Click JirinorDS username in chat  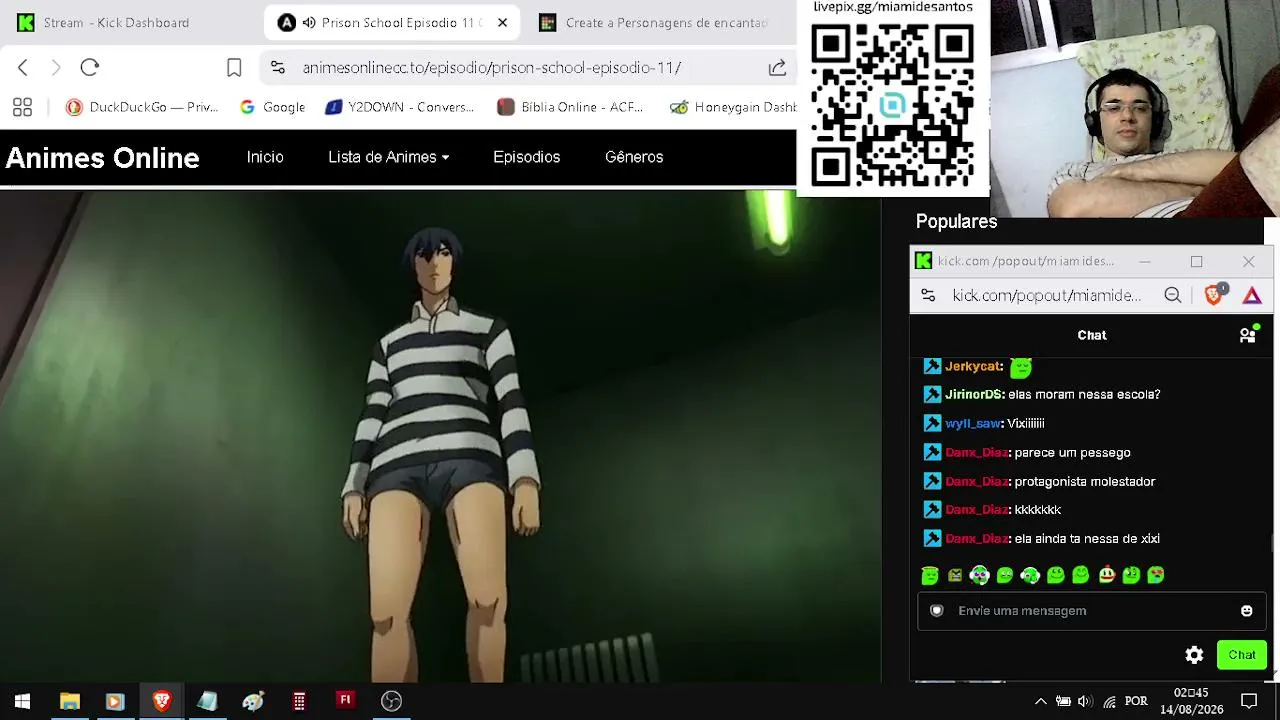pyautogui.click(x=974, y=395)
